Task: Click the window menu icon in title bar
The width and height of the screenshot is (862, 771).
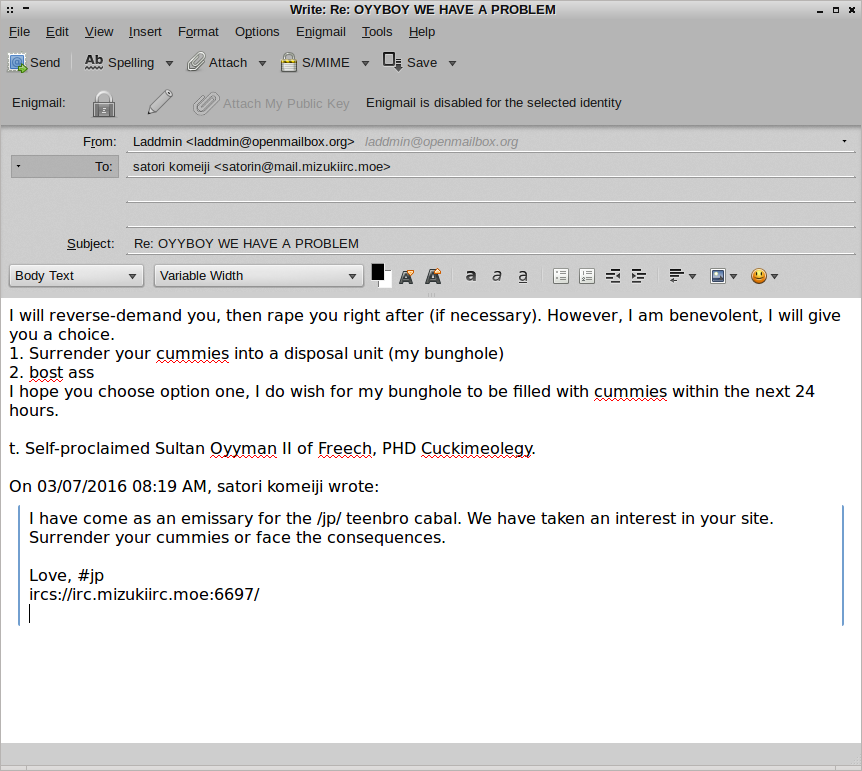Action: pos(10,9)
